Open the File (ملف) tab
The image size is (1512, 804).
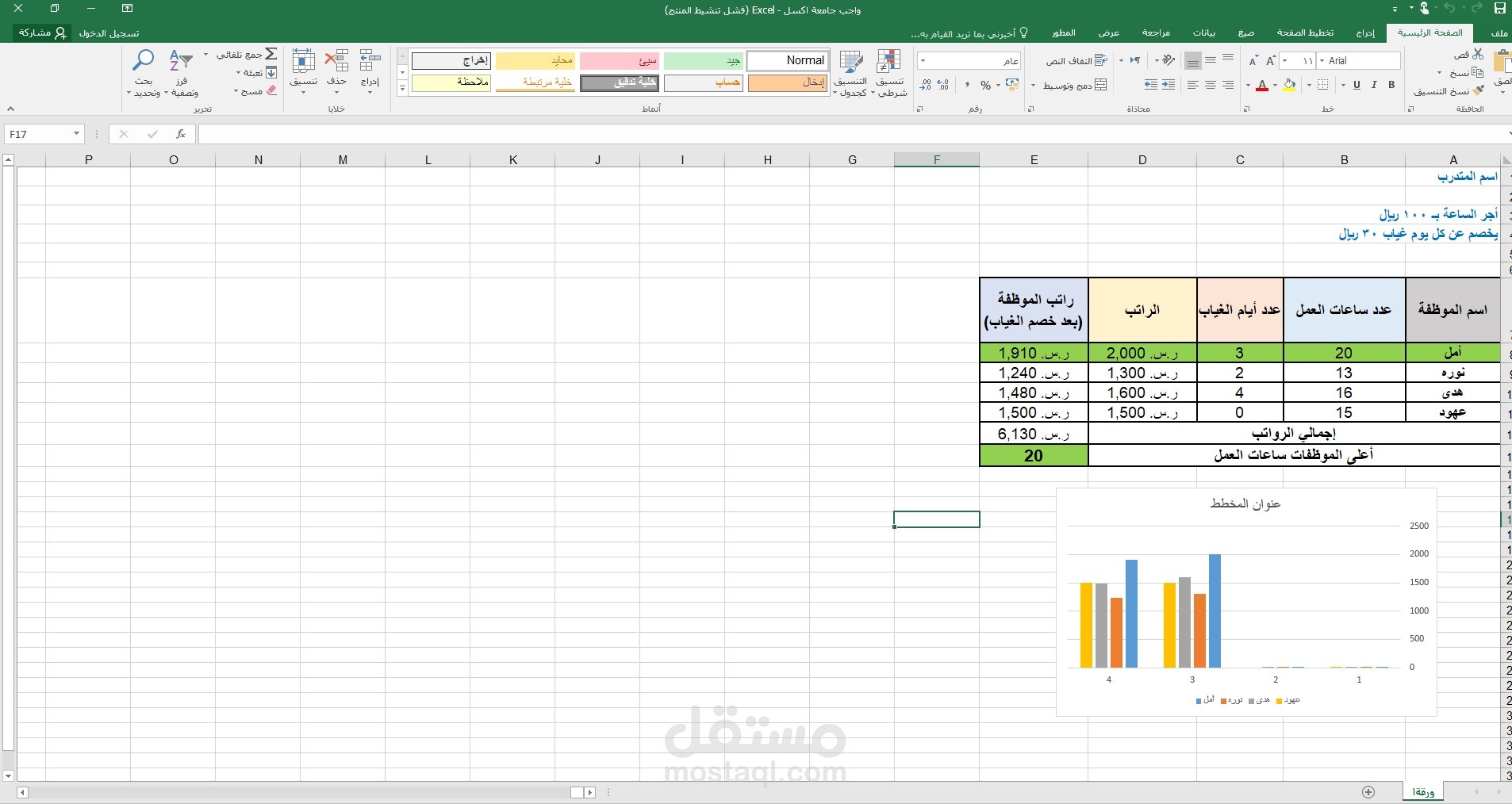(x=1499, y=33)
